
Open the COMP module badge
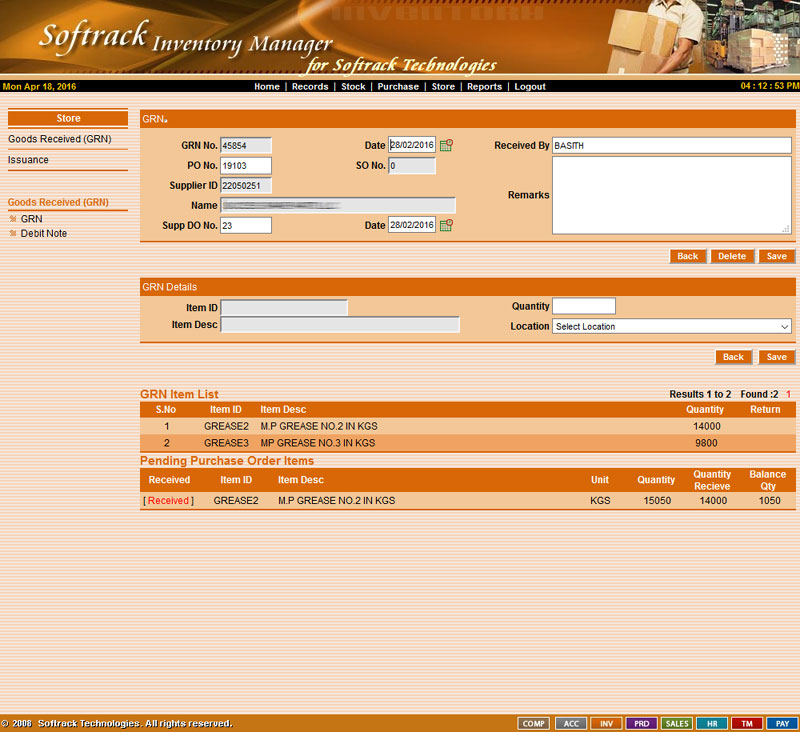click(x=534, y=723)
